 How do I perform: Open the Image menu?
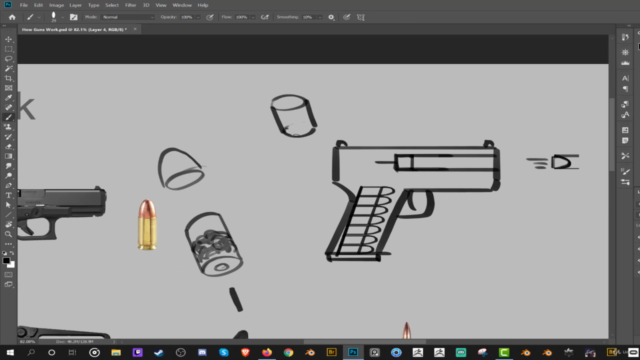tap(56, 5)
